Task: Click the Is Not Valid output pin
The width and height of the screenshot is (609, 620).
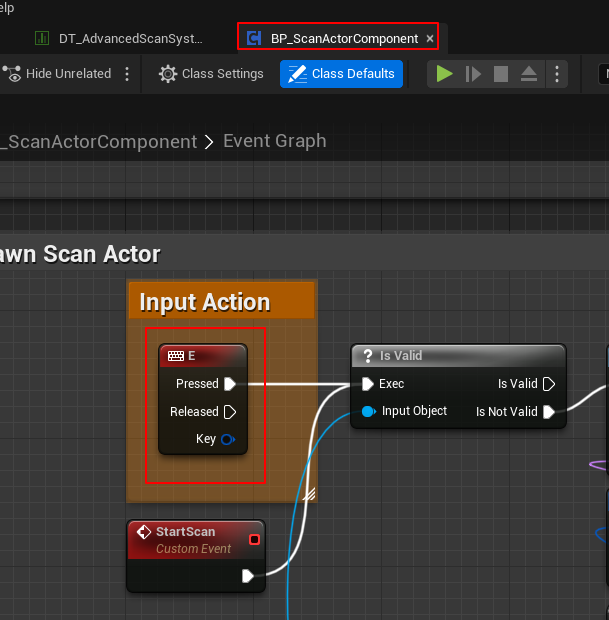Action: point(548,412)
